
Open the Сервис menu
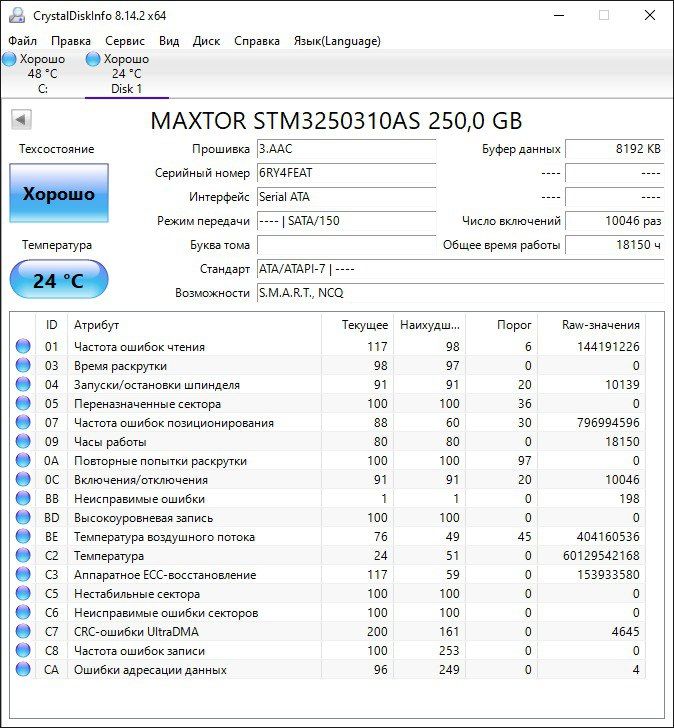point(125,41)
